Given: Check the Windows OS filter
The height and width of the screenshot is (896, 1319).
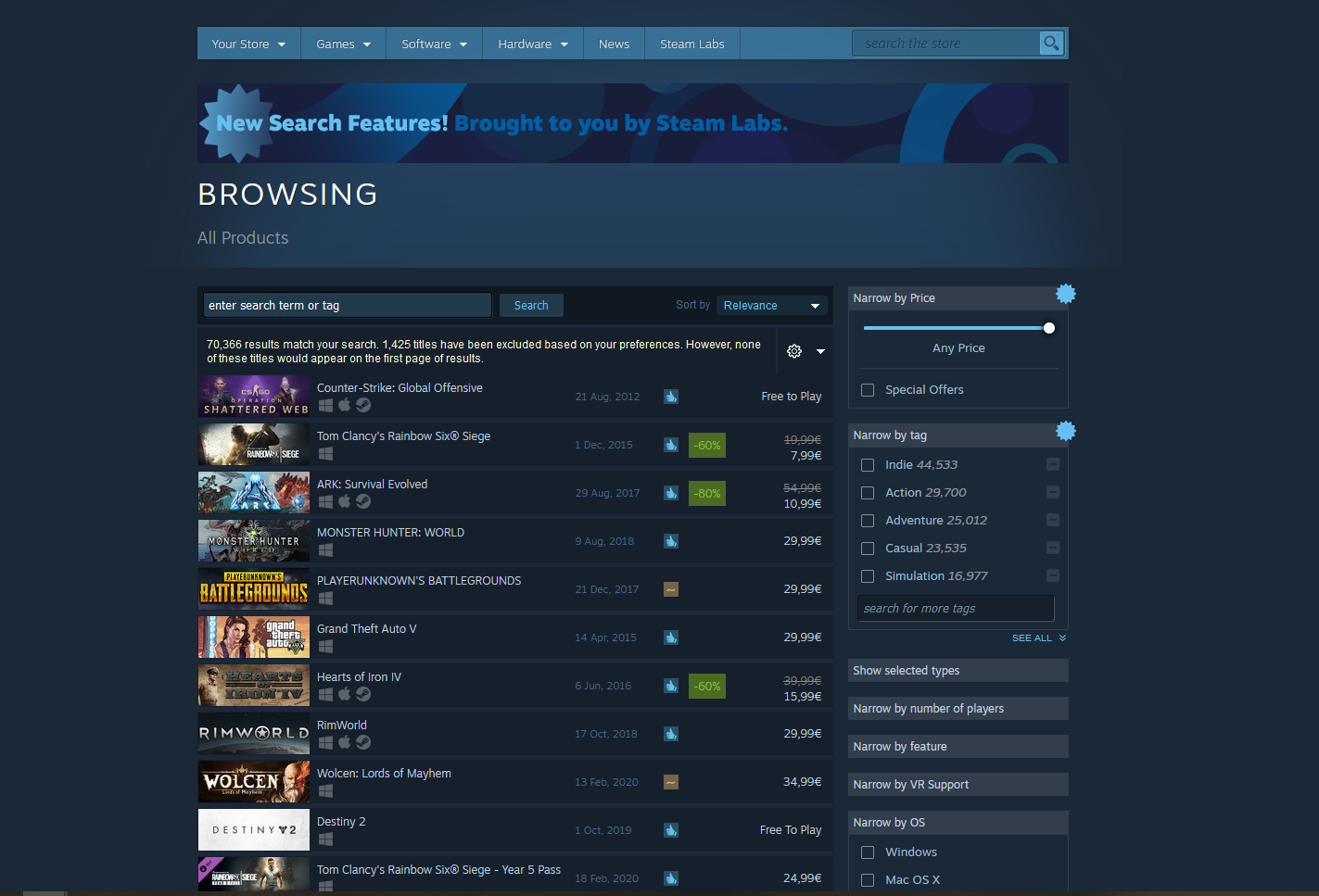Looking at the screenshot, I should pyautogui.click(x=868, y=852).
